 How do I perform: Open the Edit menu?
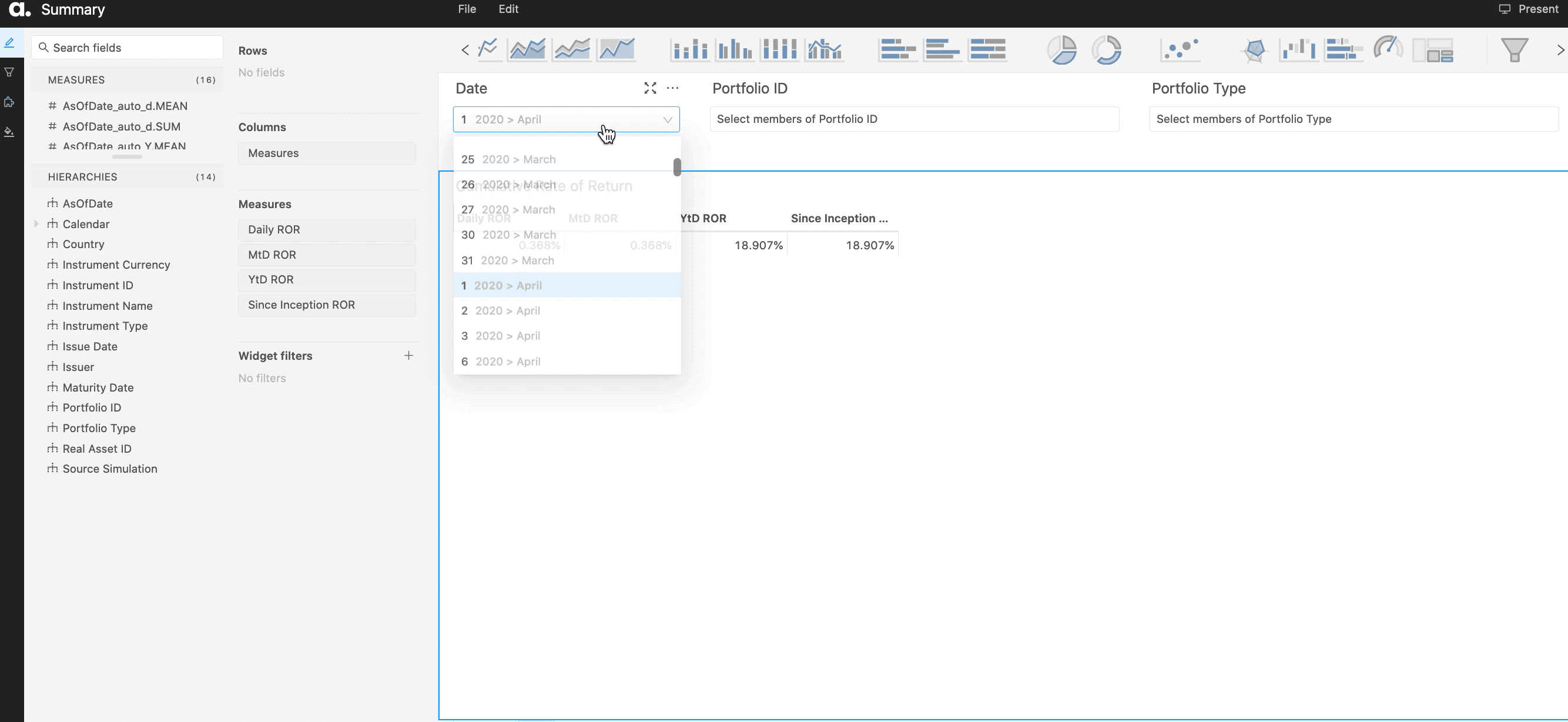coord(508,9)
